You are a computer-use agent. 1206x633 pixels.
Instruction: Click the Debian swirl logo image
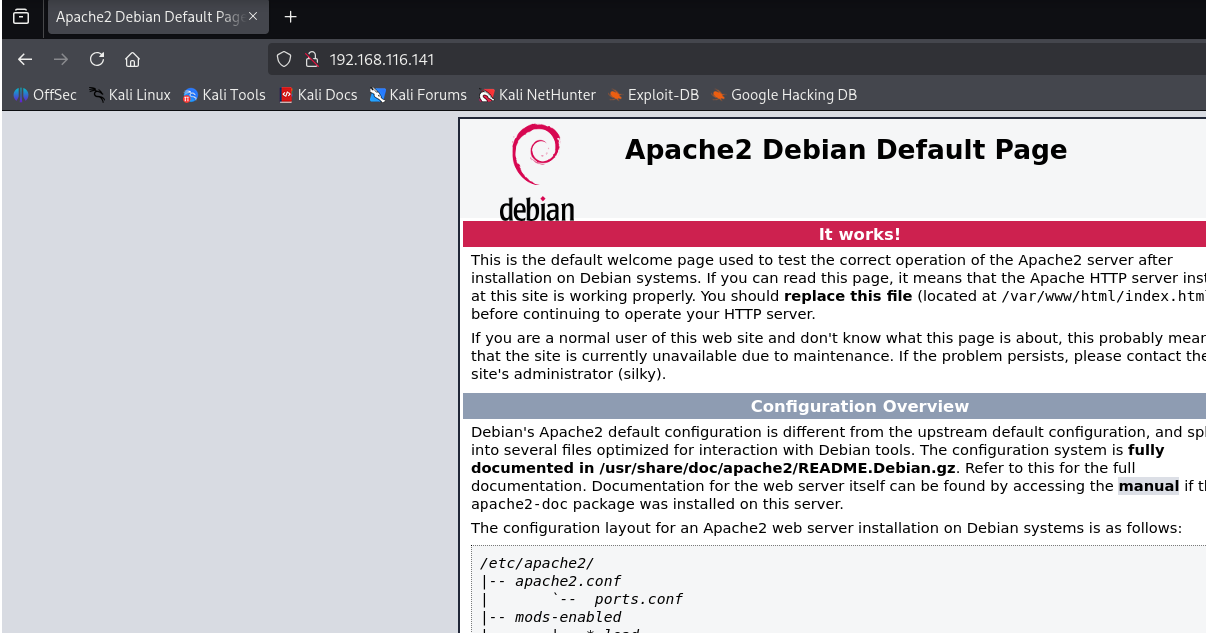[x=537, y=172]
